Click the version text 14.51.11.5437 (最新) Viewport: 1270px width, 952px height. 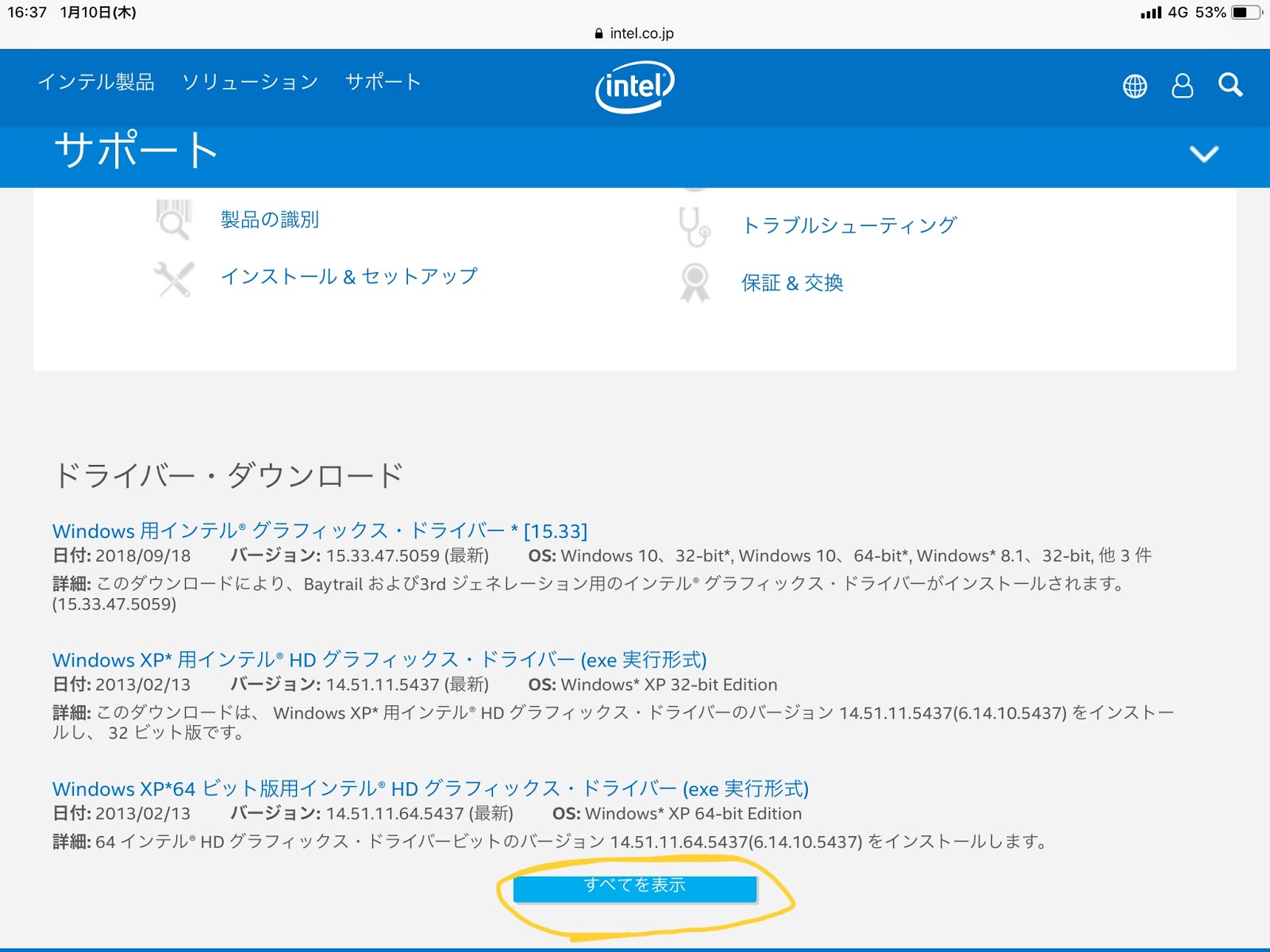click(x=407, y=685)
